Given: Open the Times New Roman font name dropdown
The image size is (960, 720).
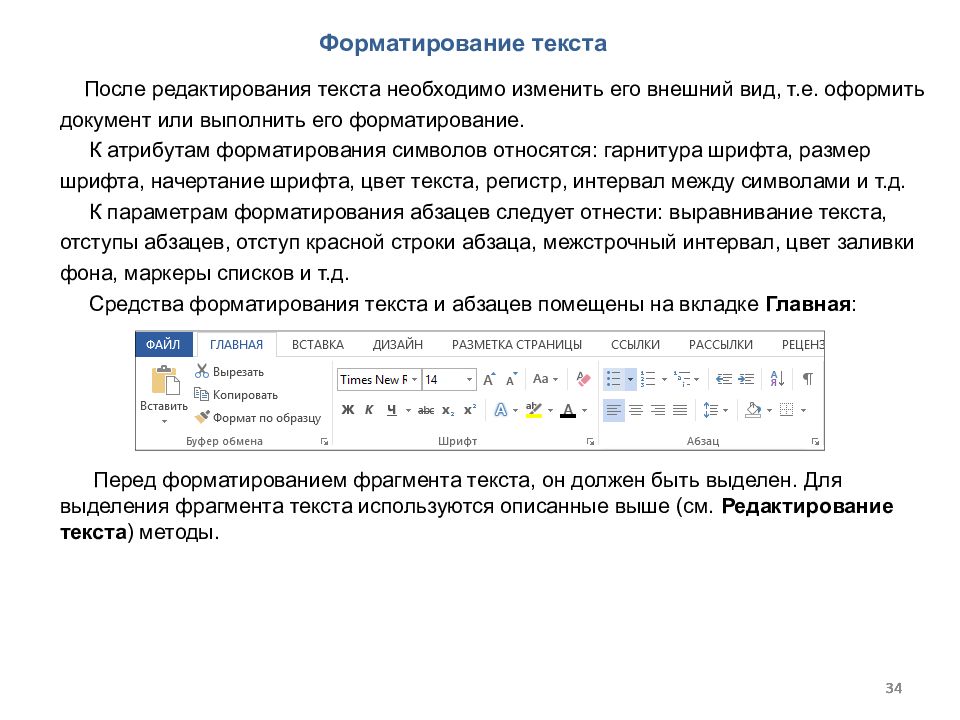Looking at the screenshot, I should [x=414, y=380].
